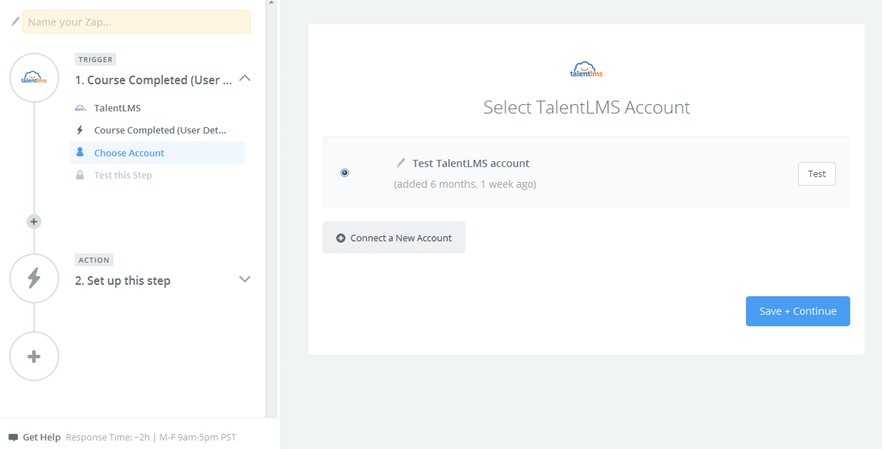This screenshot has width=882, height=449.
Task: Click the Response Time text in the footer
Action: (151, 437)
